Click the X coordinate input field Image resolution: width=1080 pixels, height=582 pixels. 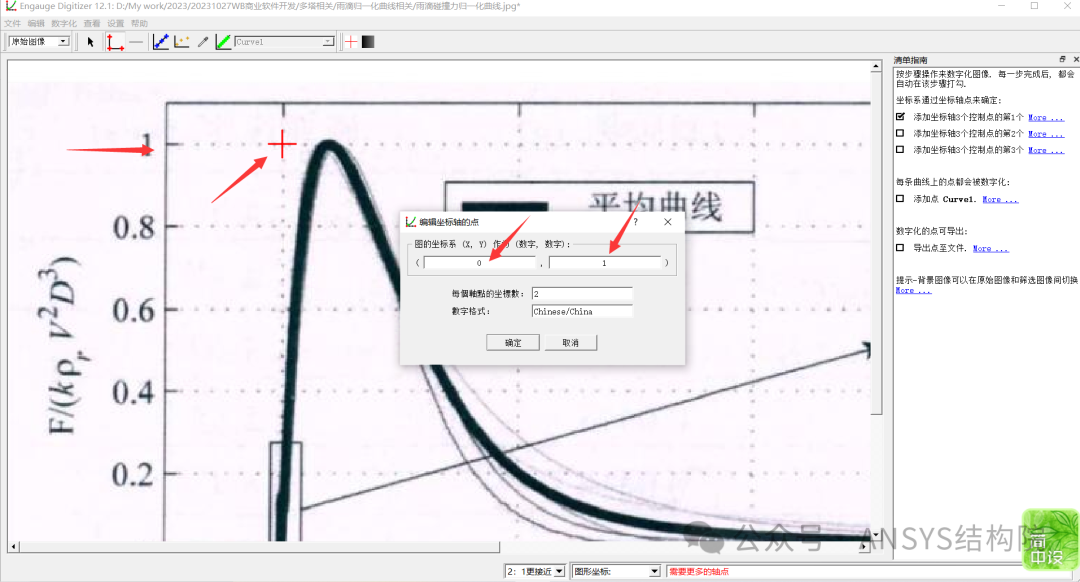(480, 263)
